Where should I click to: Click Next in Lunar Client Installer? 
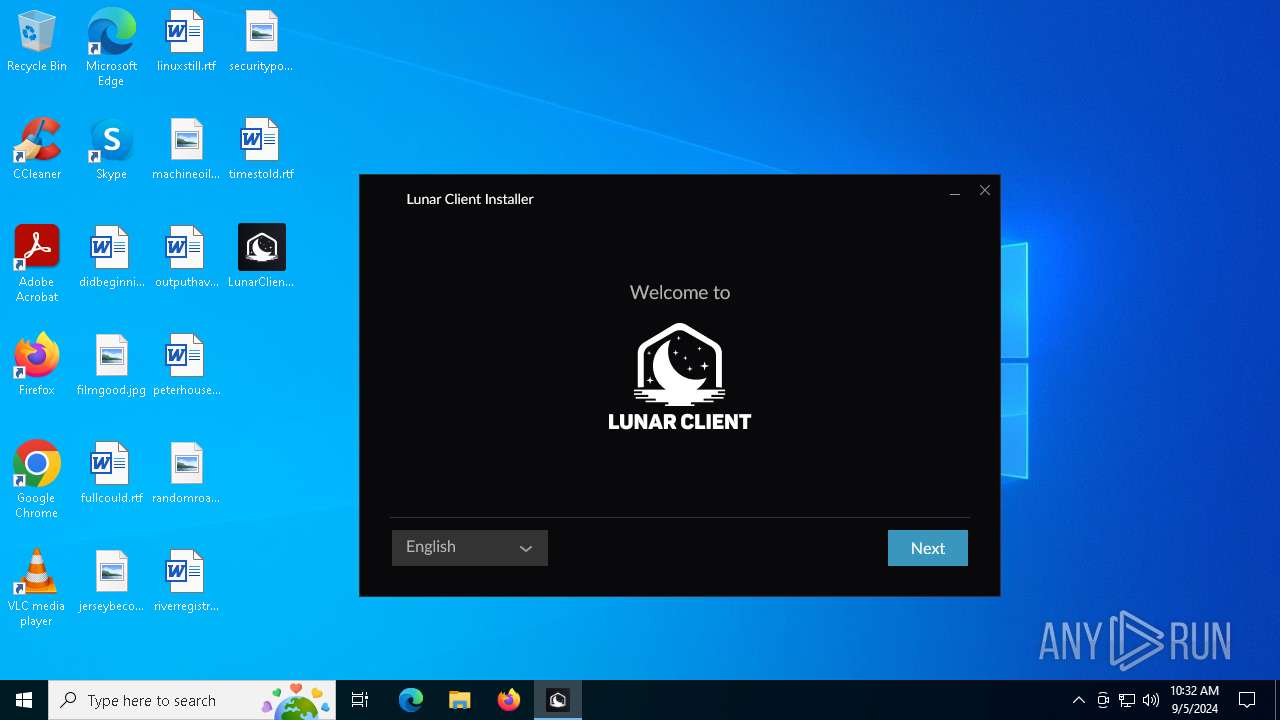click(x=927, y=548)
